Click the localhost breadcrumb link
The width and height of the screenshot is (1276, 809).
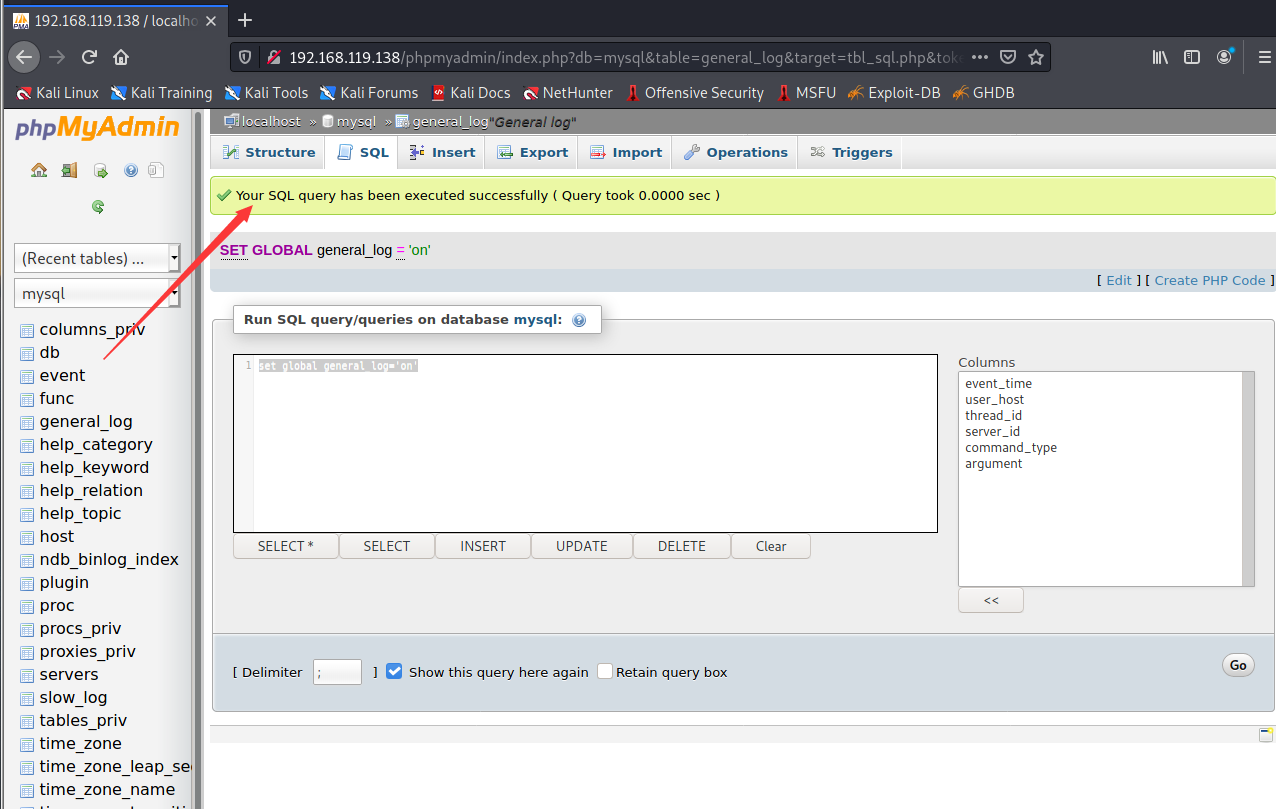[272, 121]
